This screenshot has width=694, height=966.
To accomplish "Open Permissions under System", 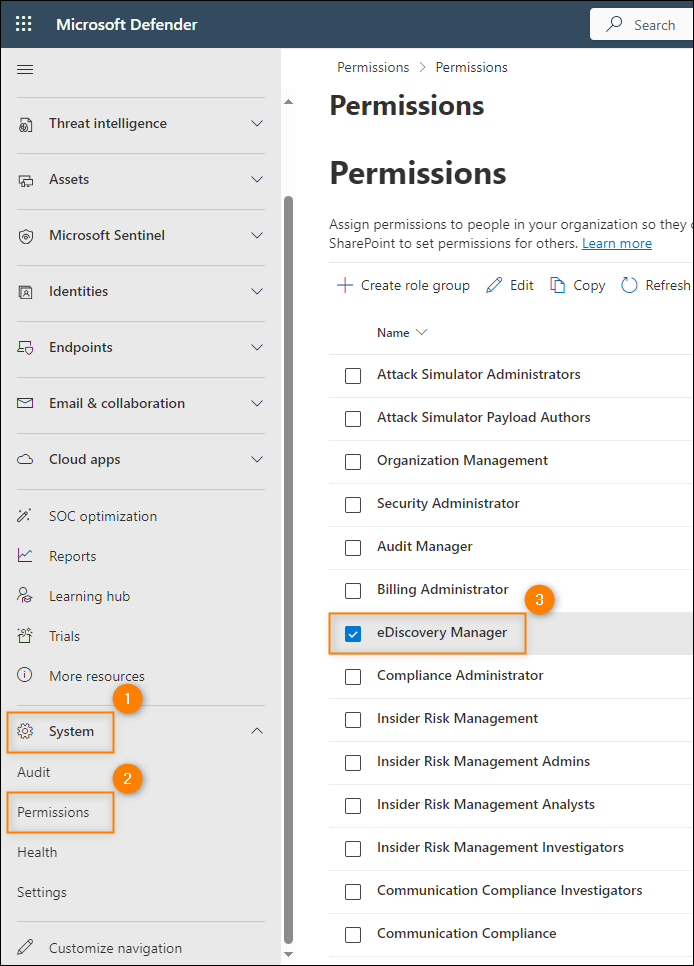I will [53, 812].
